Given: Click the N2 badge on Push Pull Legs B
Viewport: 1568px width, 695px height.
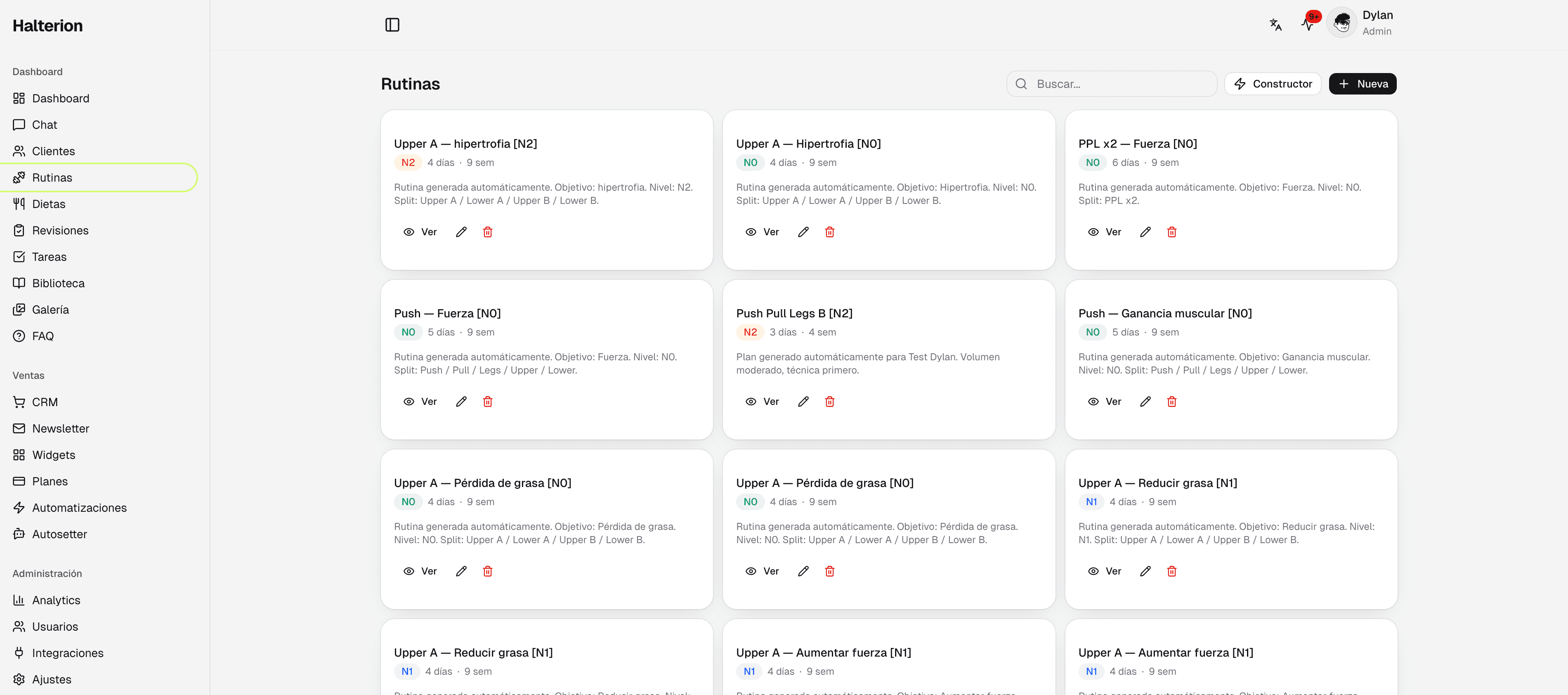Looking at the screenshot, I should point(750,332).
